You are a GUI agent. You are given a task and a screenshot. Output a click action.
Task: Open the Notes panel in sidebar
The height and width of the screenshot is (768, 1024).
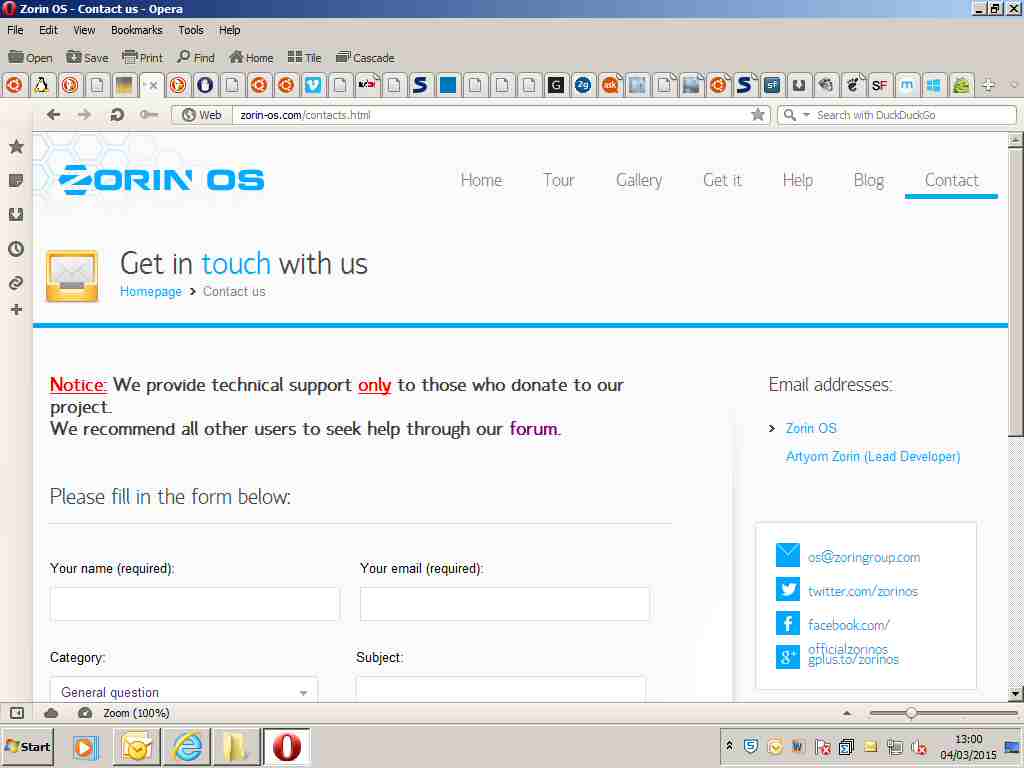[x=16, y=181]
